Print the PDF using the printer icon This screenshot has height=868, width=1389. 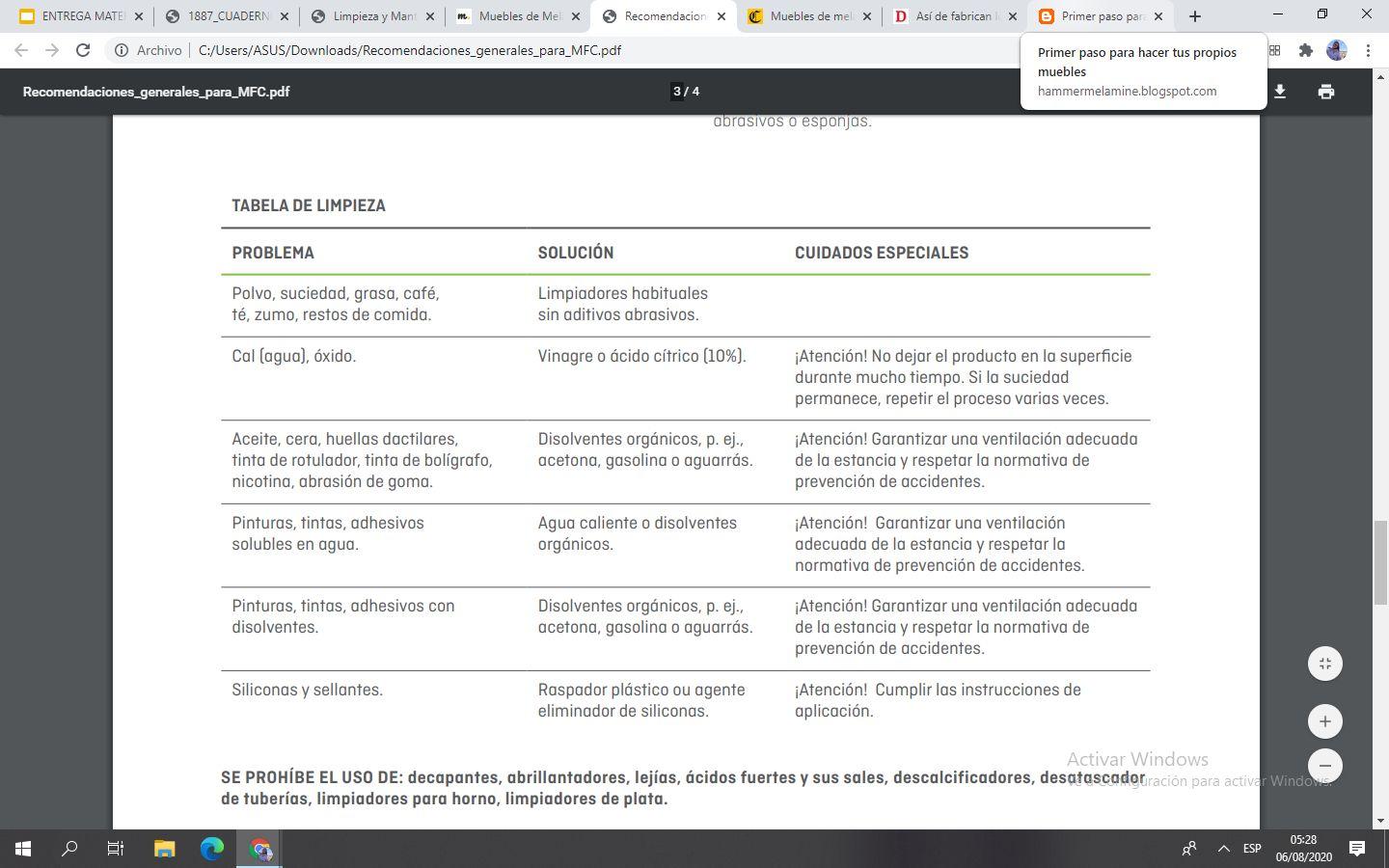pyautogui.click(x=1326, y=92)
